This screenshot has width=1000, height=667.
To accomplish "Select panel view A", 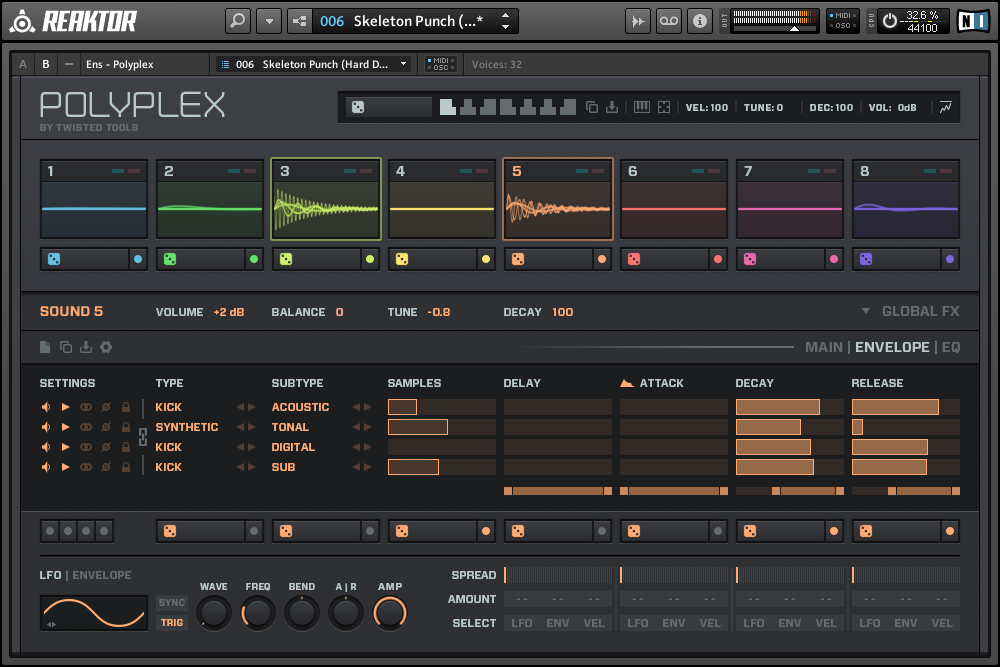I will (23, 64).
